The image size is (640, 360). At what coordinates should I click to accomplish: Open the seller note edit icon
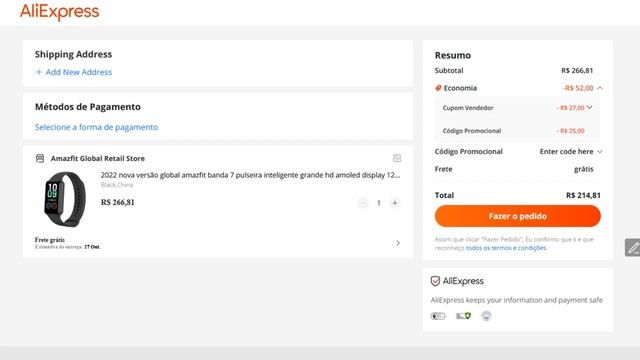(397, 158)
